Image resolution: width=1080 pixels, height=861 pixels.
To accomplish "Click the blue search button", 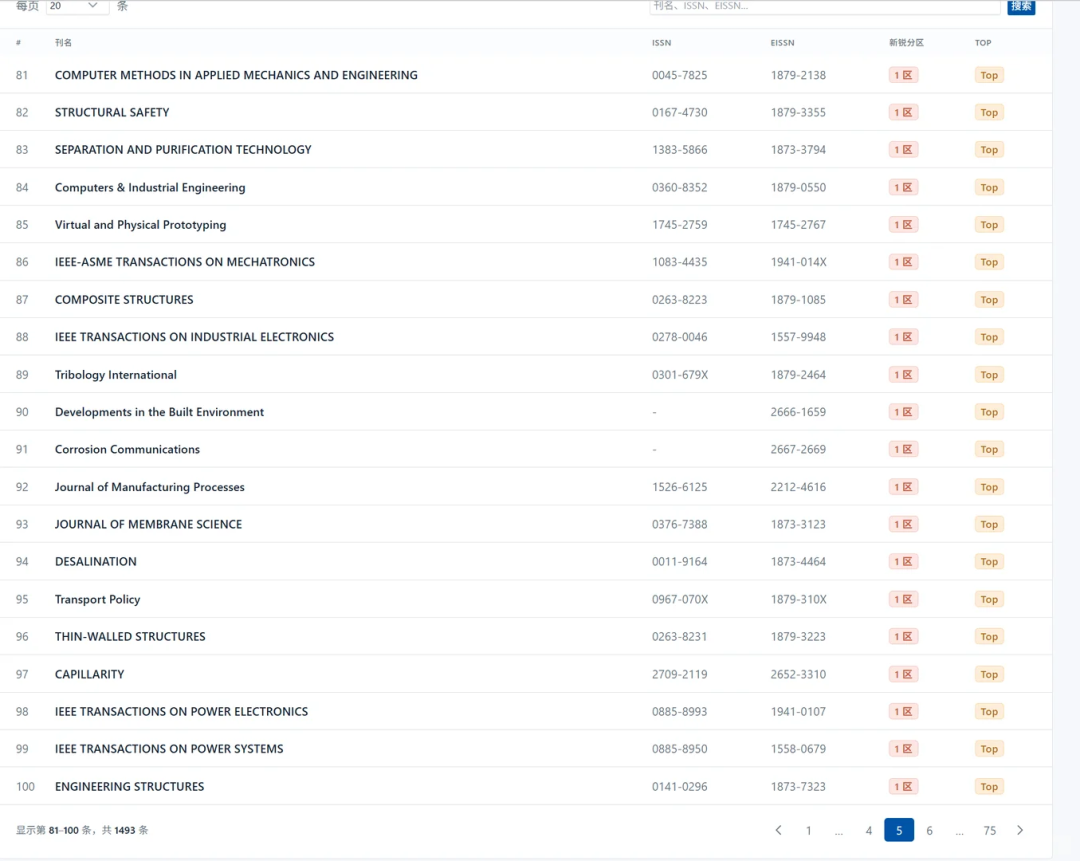I will [1021, 6].
